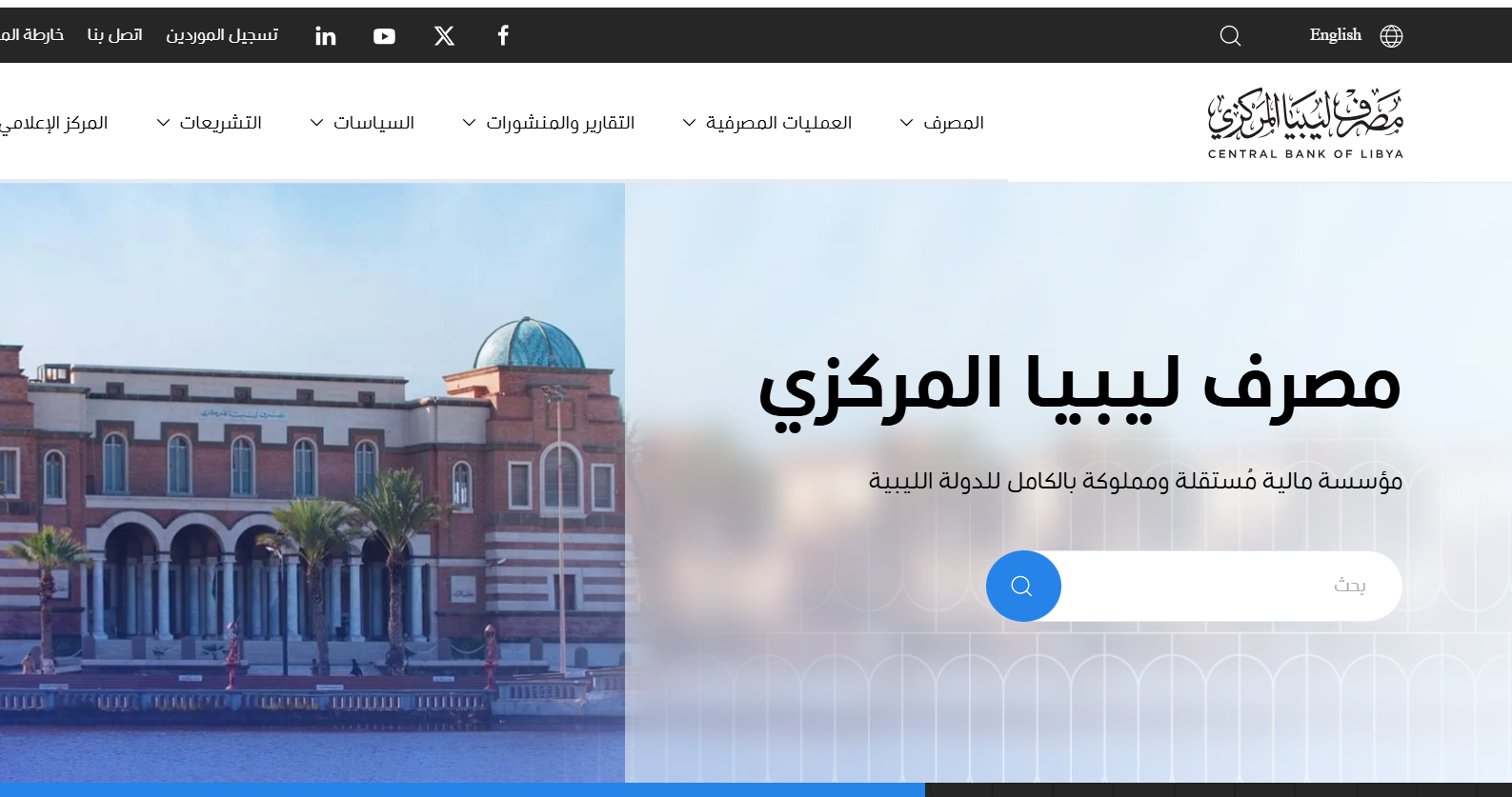Open the YouTube social icon

(x=384, y=36)
